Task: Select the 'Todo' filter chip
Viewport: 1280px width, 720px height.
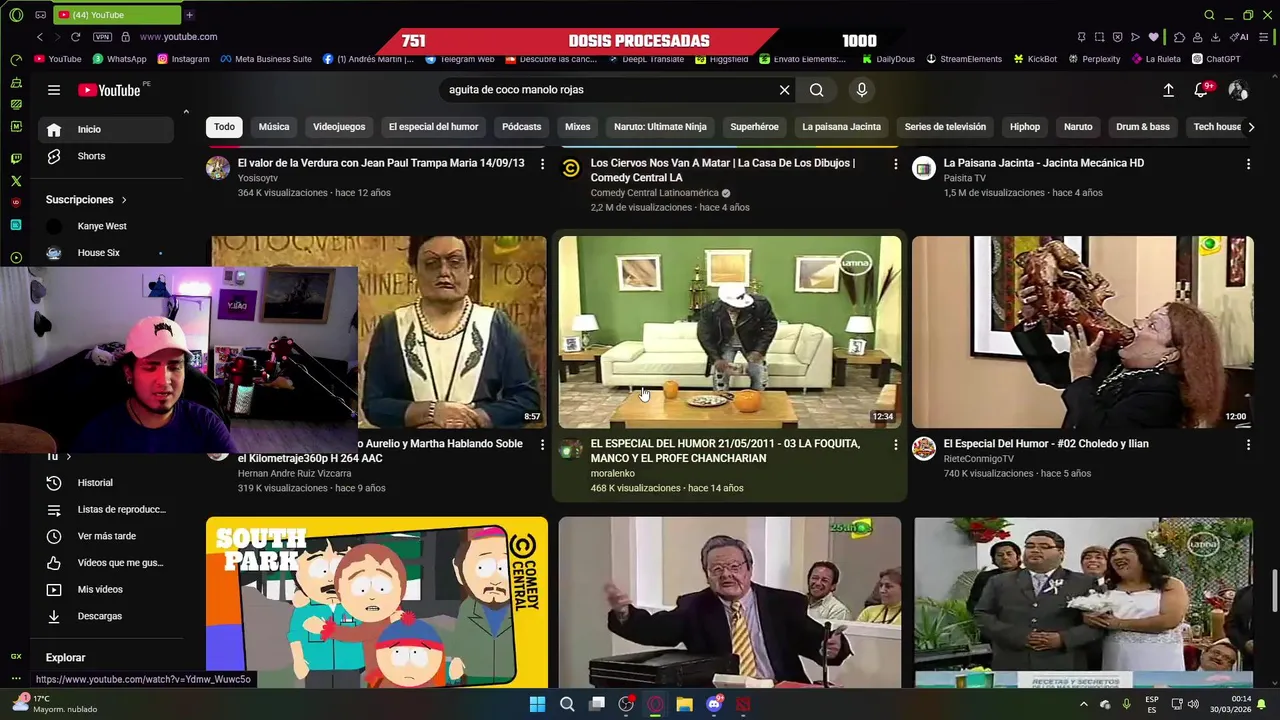Action: 224,127
